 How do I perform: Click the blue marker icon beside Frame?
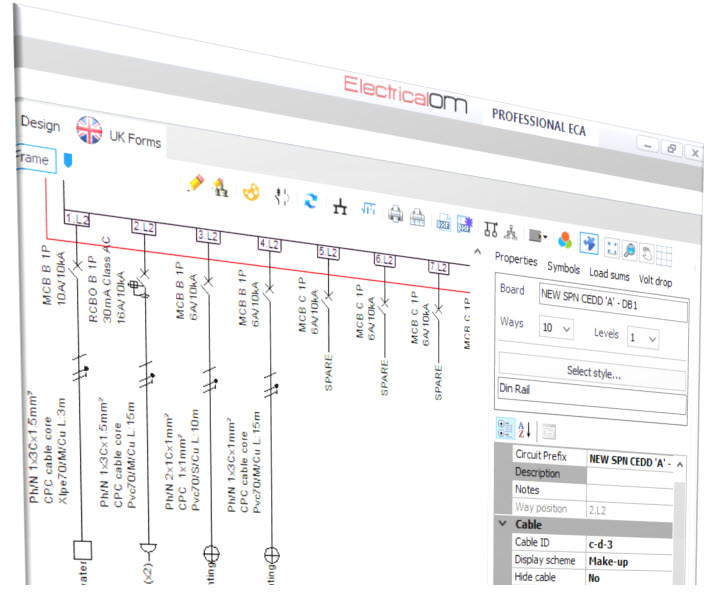(x=67, y=160)
